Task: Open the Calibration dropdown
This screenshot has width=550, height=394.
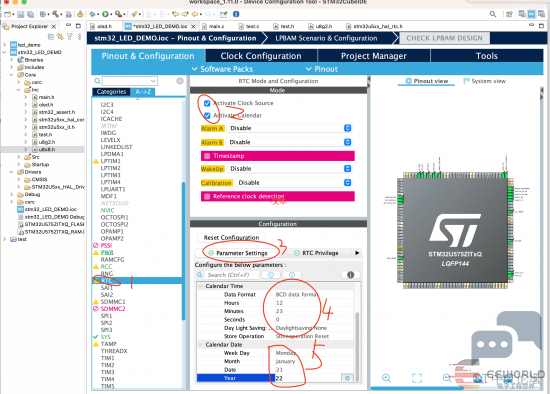Action: pos(293,183)
